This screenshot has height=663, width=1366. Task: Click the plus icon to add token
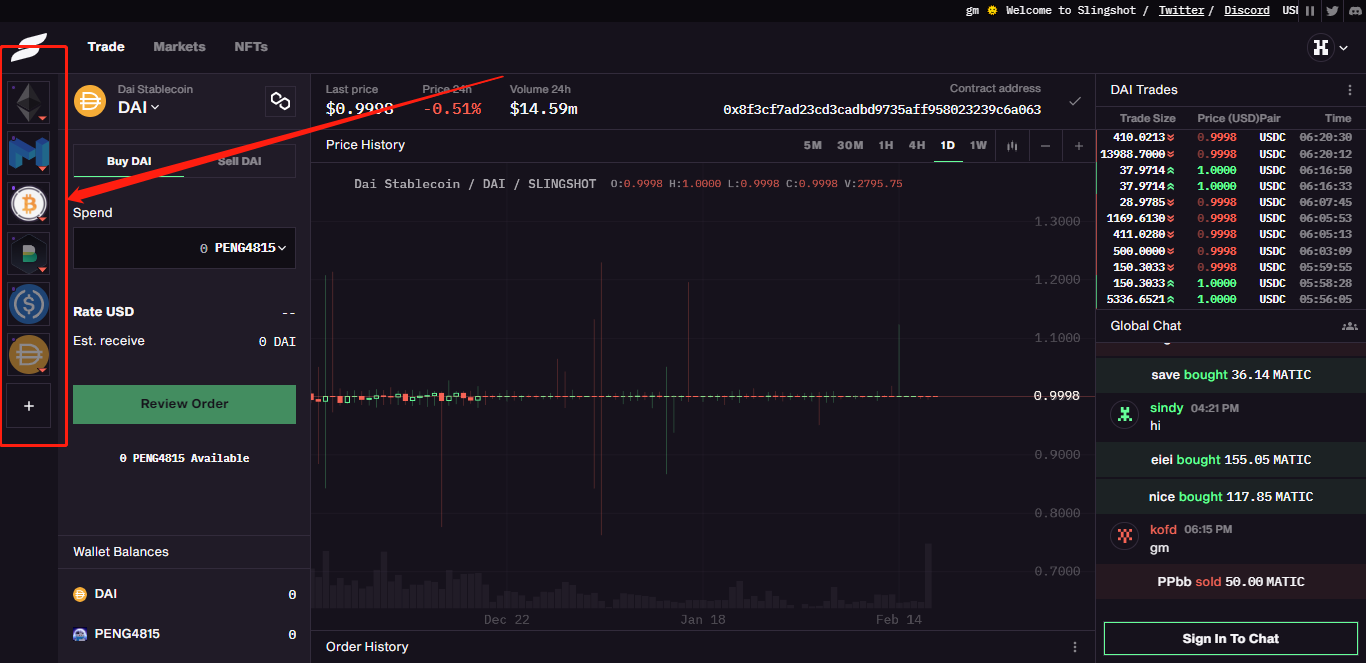(x=28, y=406)
